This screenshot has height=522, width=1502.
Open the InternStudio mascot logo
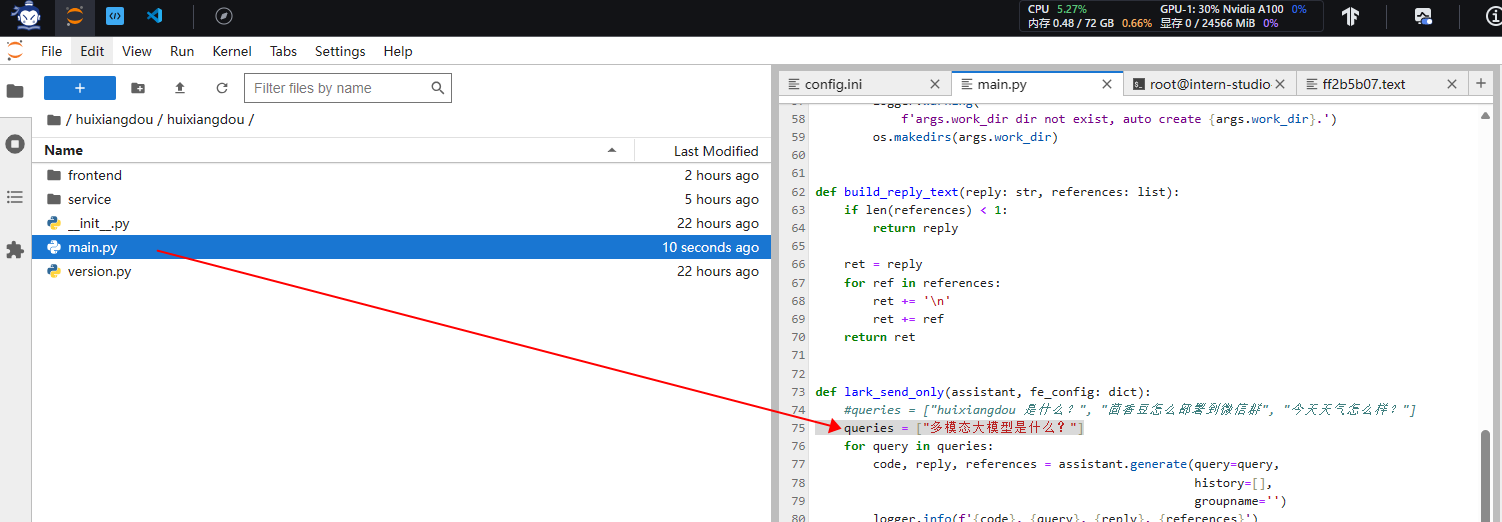27,16
